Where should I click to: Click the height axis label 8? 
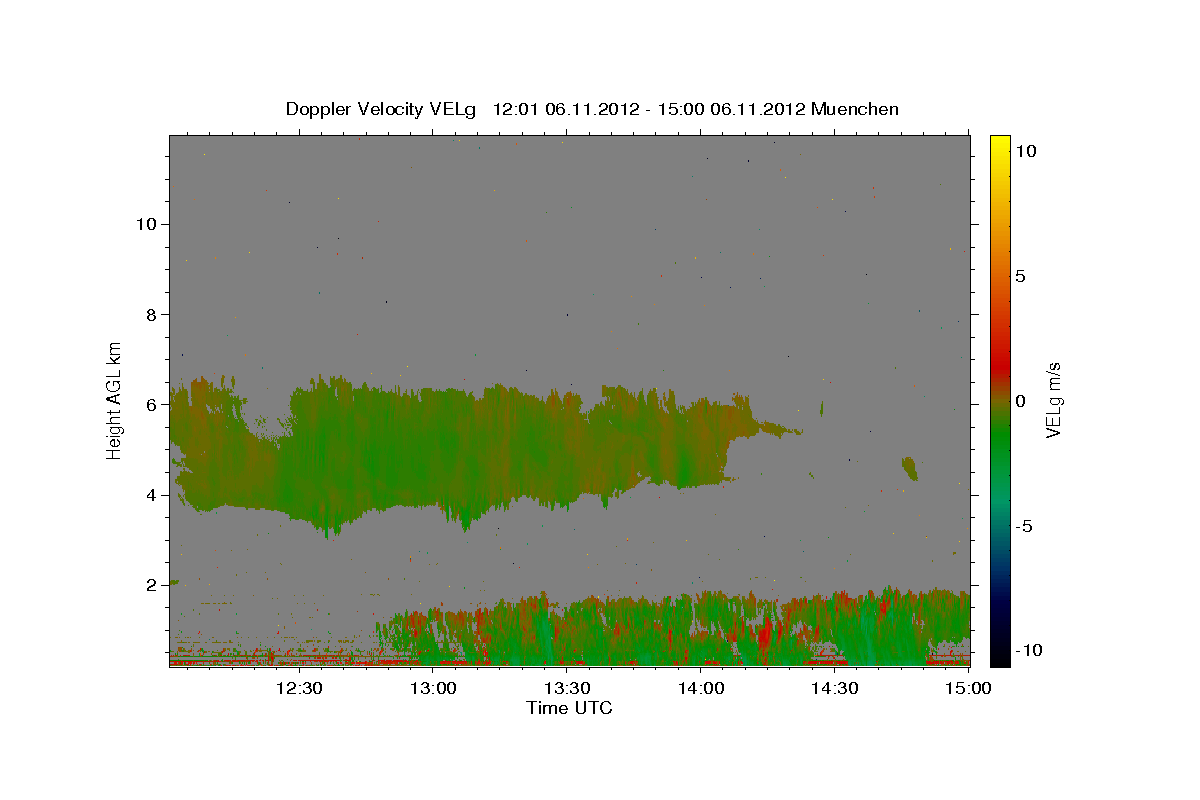coord(151,314)
